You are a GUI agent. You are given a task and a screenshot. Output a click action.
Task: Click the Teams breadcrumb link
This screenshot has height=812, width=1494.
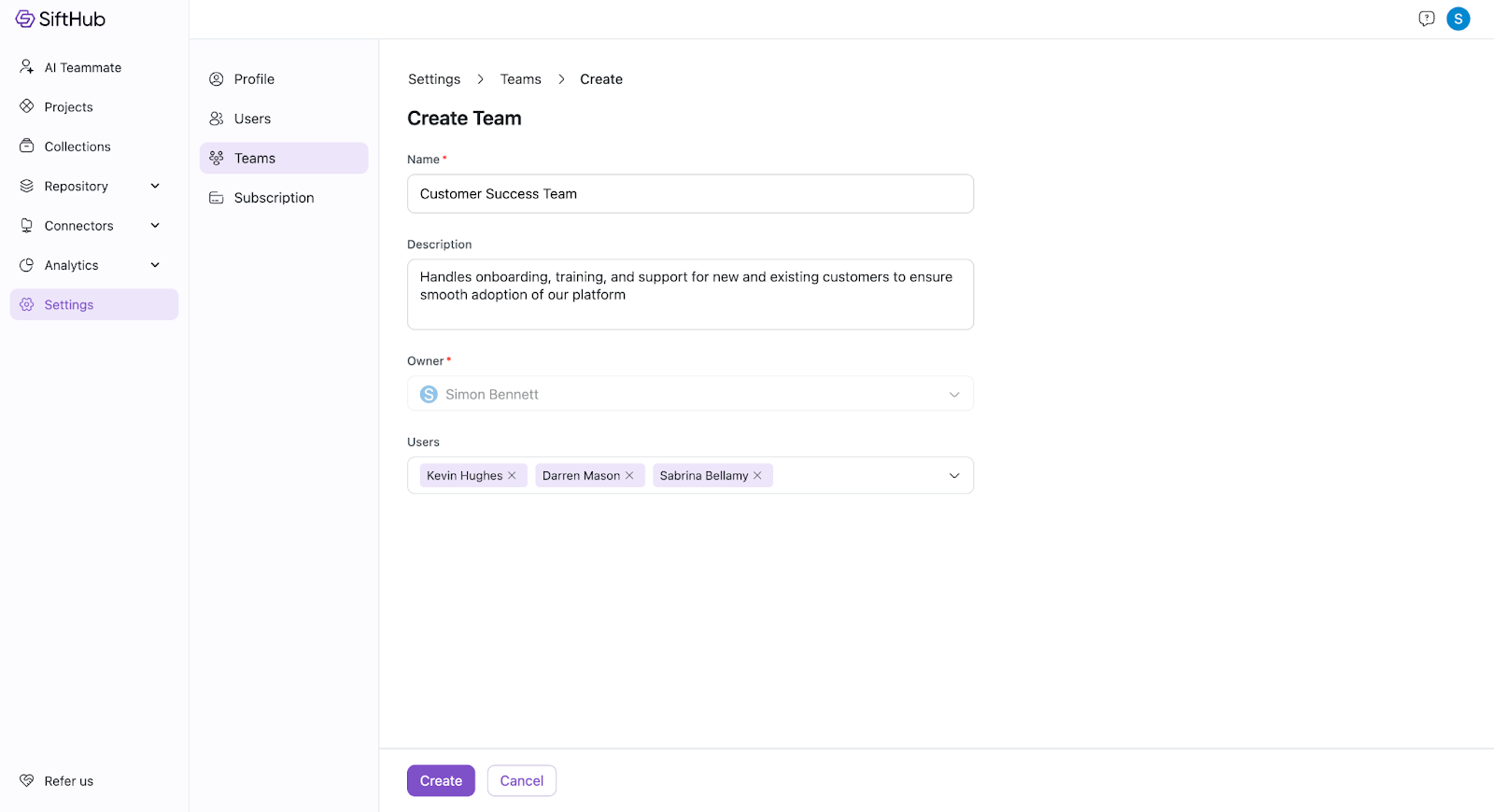click(x=520, y=79)
